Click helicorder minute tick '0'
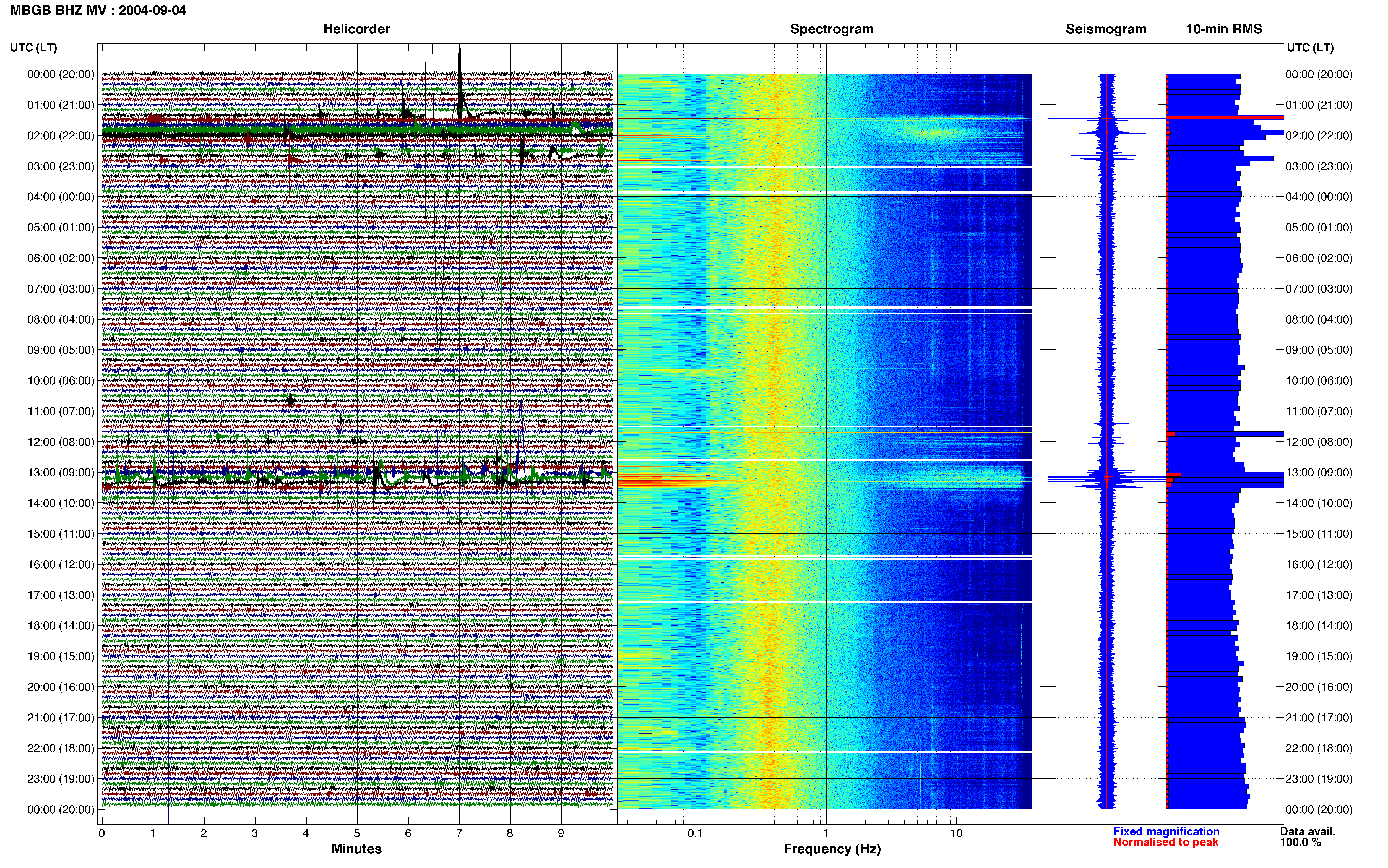This screenshot has height=868, width=1388. (101, 833)
